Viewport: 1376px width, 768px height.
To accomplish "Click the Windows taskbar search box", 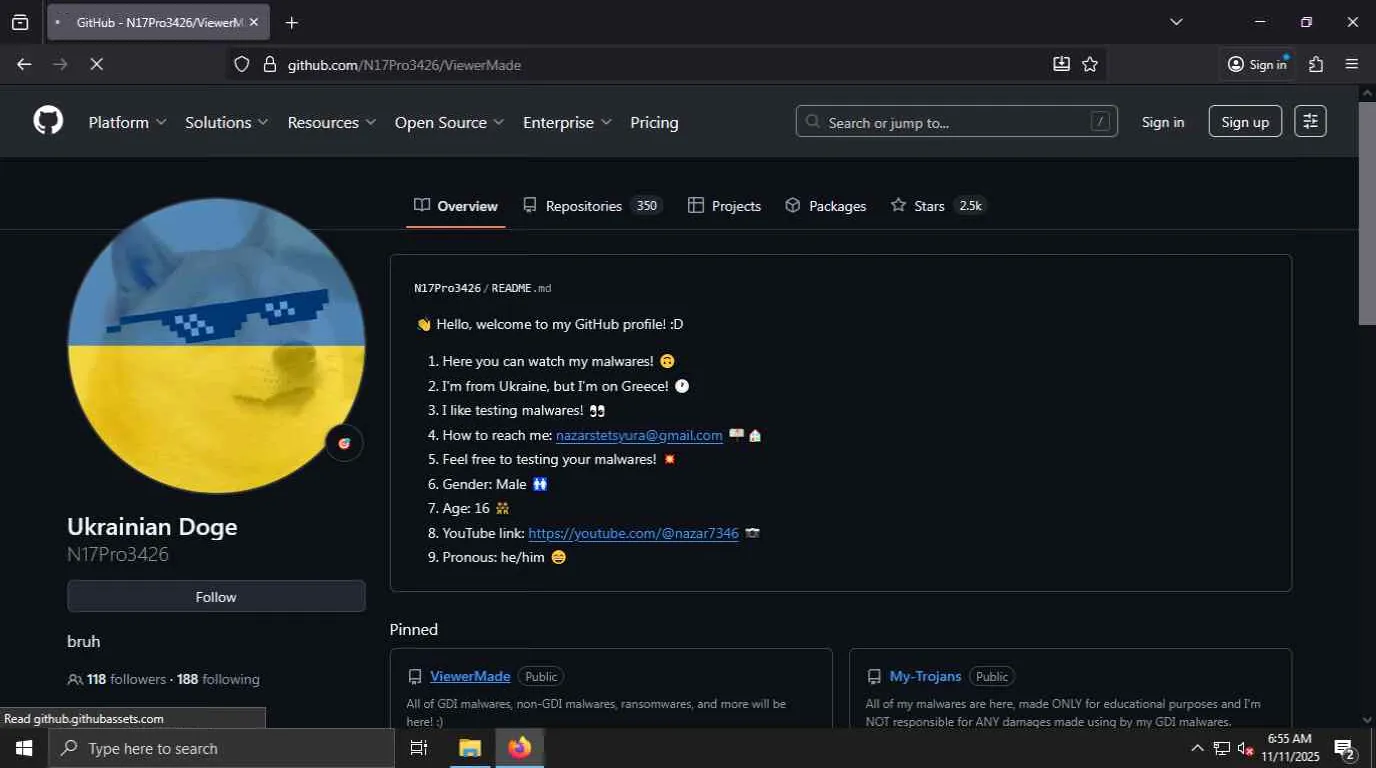I will [221, 748].
